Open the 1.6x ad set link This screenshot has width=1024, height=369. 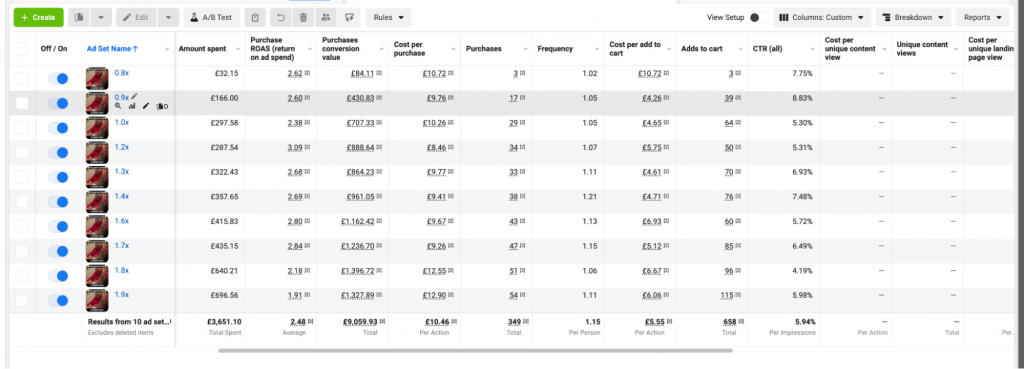(121, 221)
